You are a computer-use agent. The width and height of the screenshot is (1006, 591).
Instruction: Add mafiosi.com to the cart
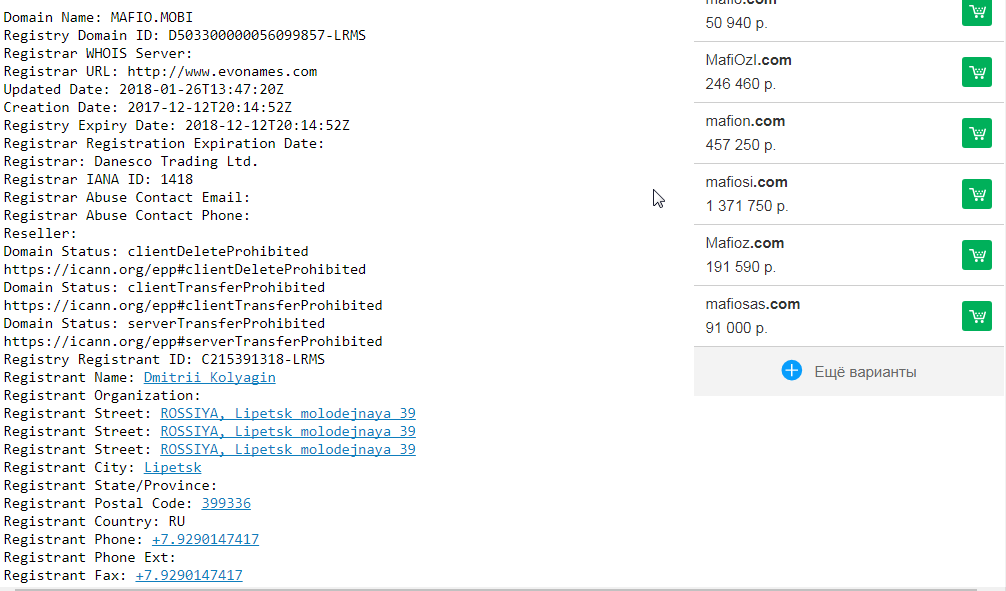[976, 194]
